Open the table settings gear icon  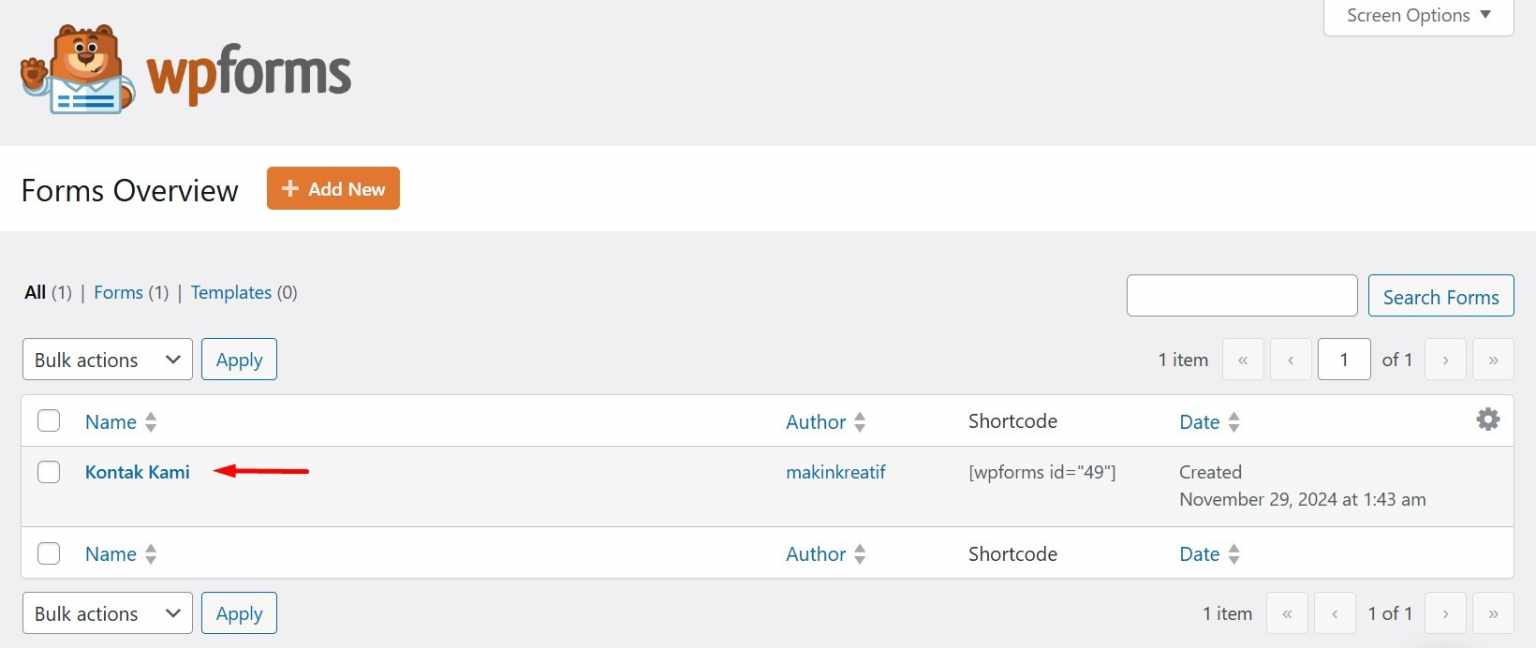point(1488,420)
